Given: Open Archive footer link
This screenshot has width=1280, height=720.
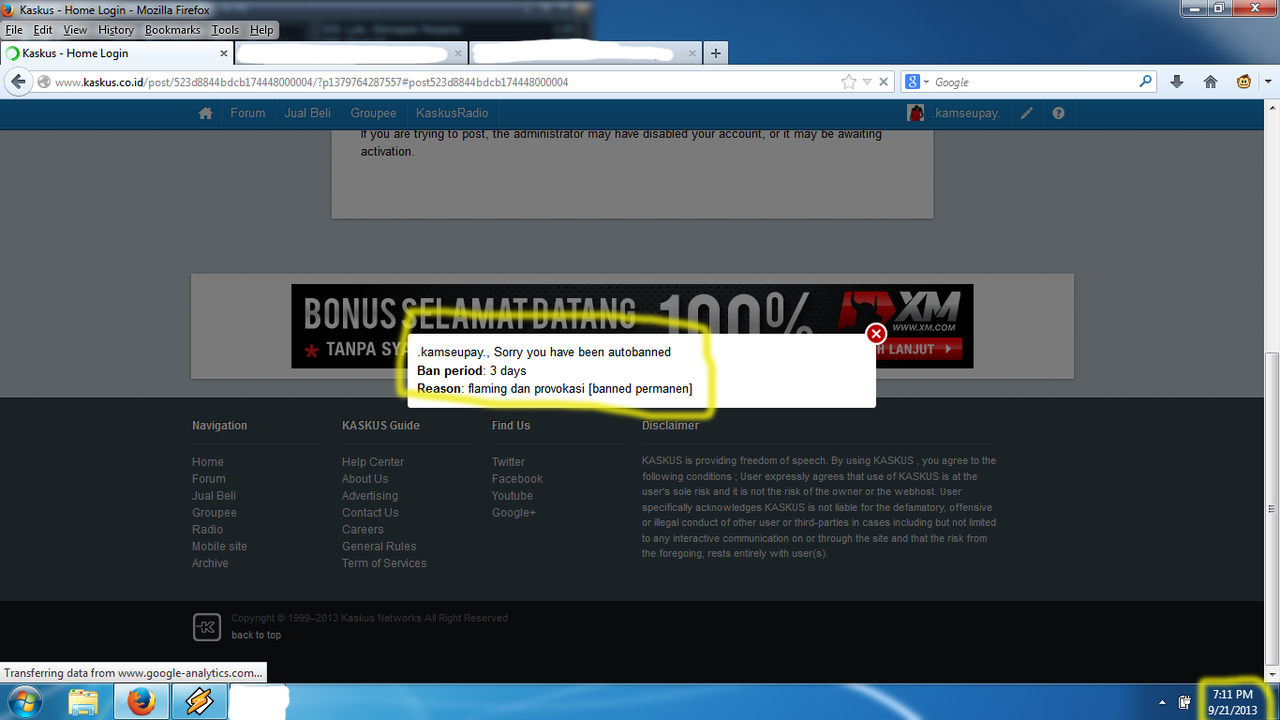Looking at the screenshot, I should (x=210, y=563).
